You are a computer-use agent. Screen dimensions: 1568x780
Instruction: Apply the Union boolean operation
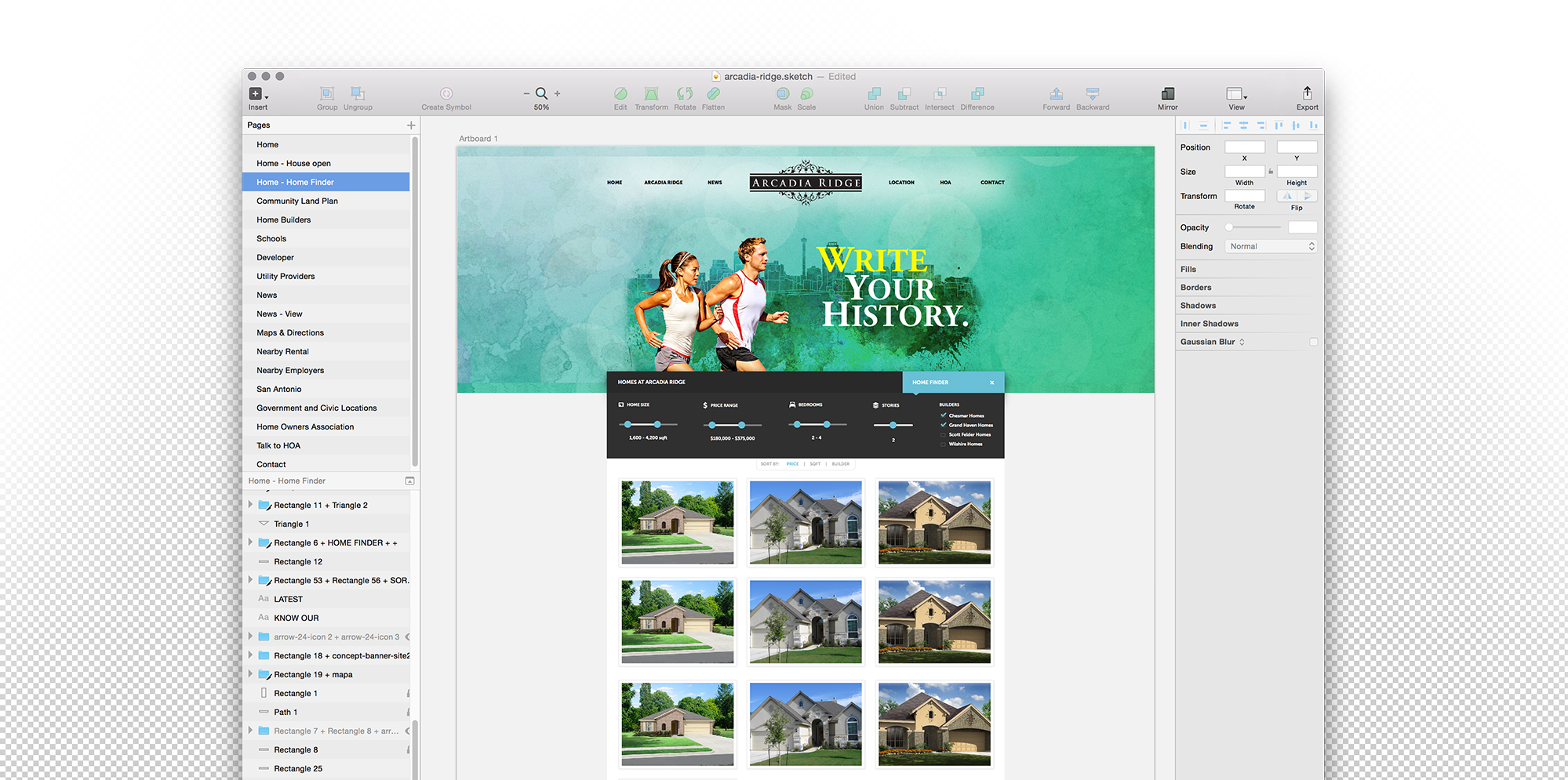[x=874, y=93]
